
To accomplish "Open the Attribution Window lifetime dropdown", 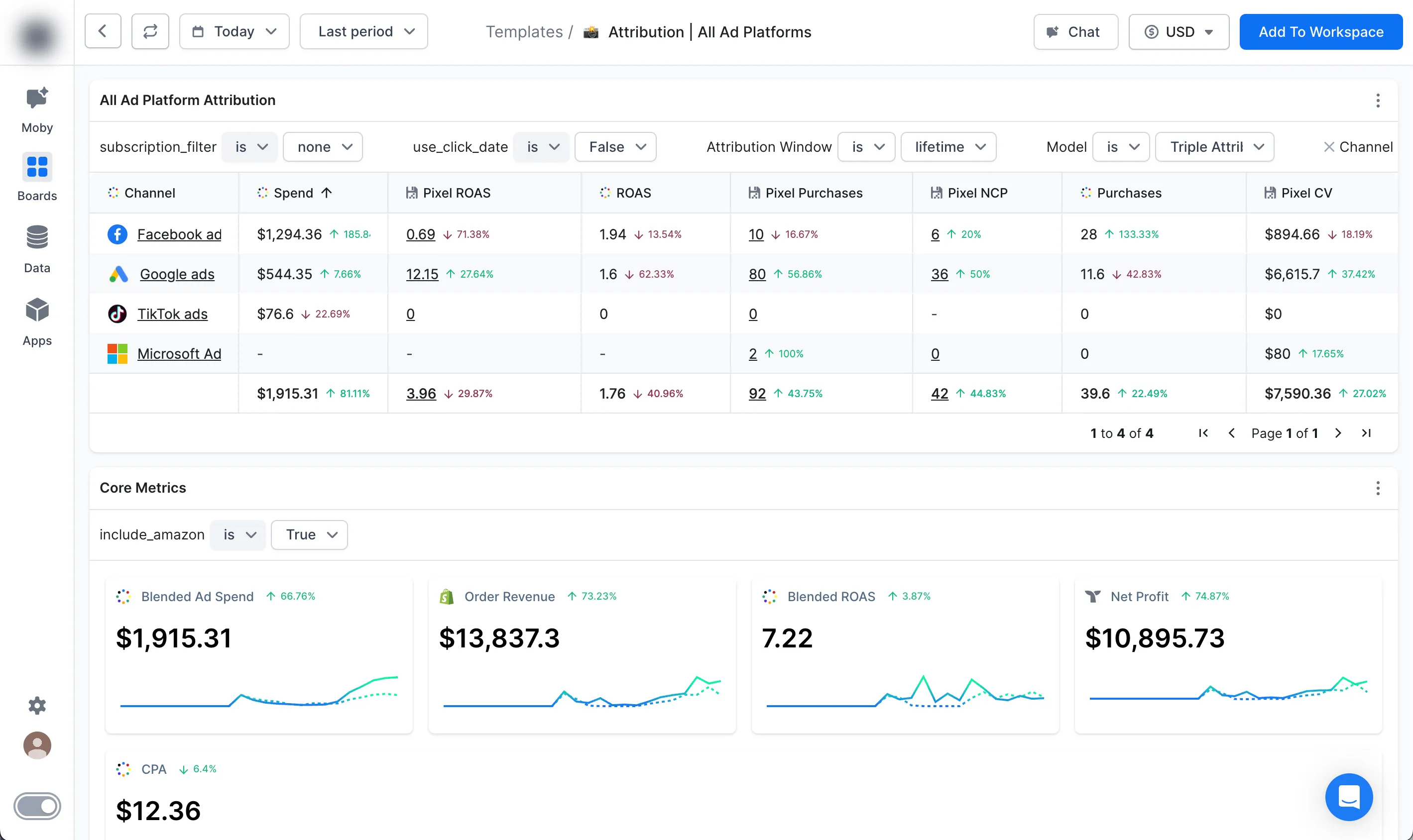I will pos(948,147).
